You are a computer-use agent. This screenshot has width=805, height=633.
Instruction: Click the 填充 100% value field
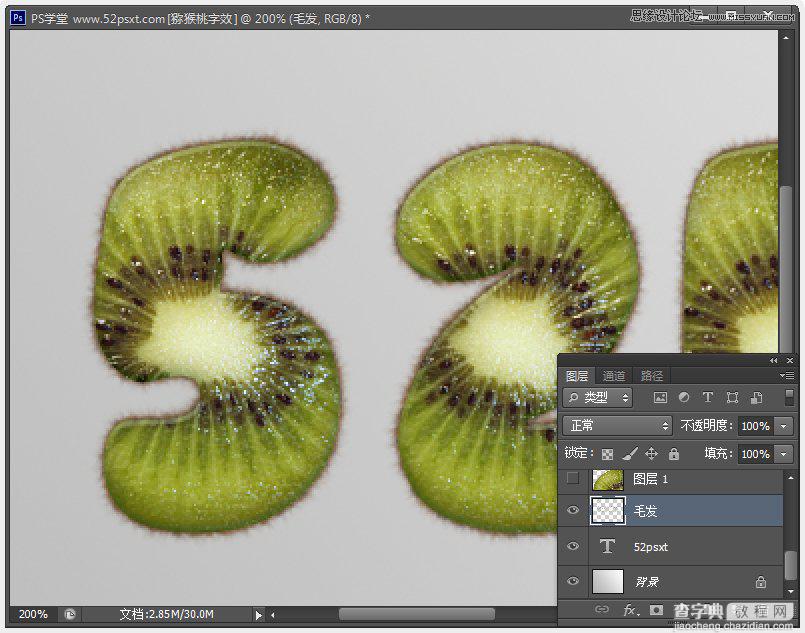755,454
